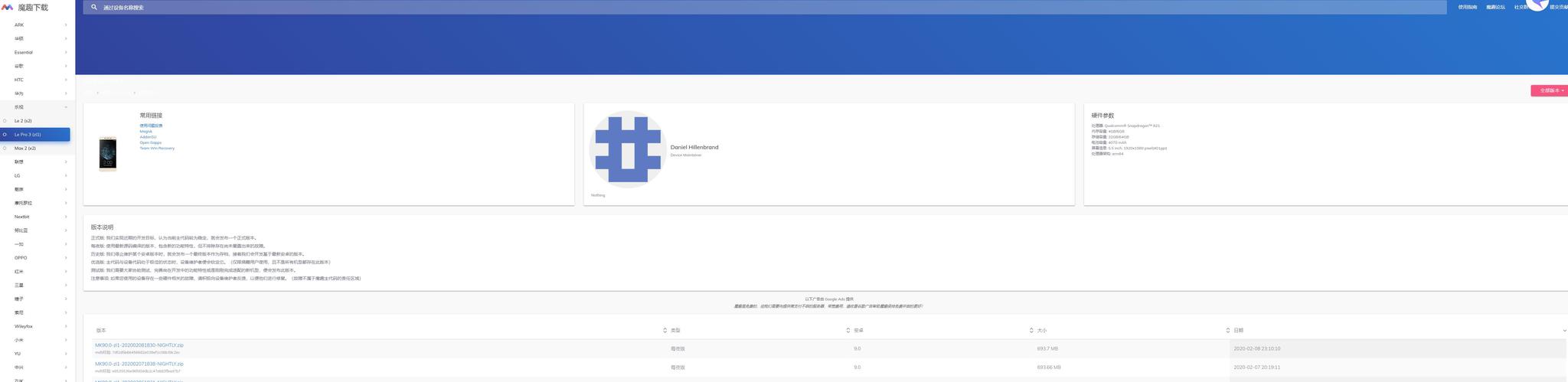
Task: Open the 提交贡献 nav link
Action: 1559,7
